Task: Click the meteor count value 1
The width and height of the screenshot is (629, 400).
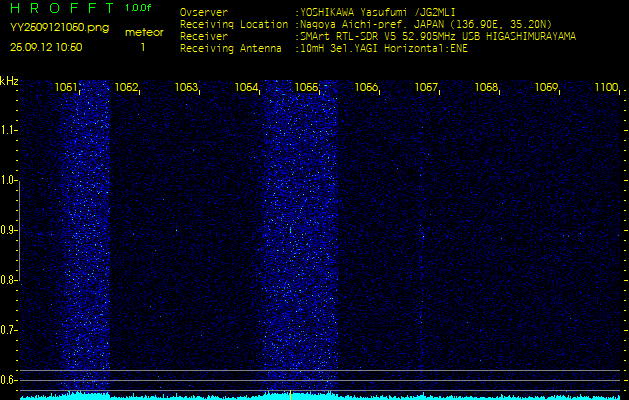Action: 143,47
